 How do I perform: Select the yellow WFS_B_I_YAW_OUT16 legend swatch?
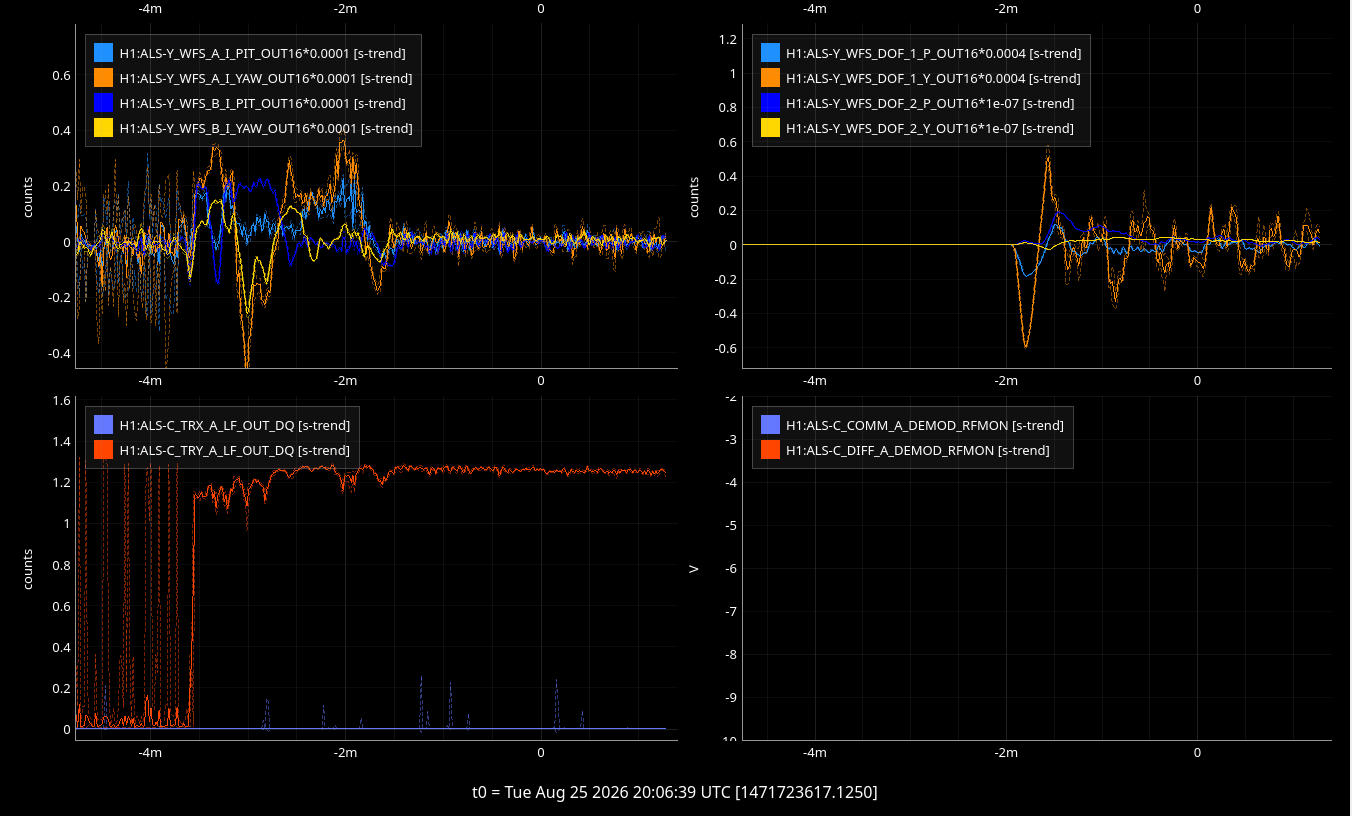coord(103,127)
